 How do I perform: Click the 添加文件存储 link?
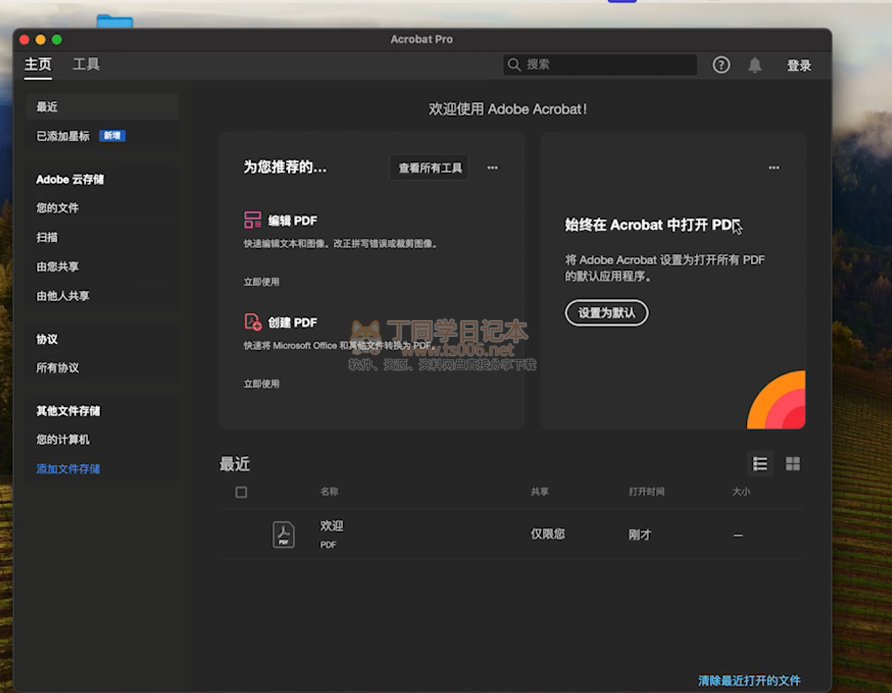[68, 469]
